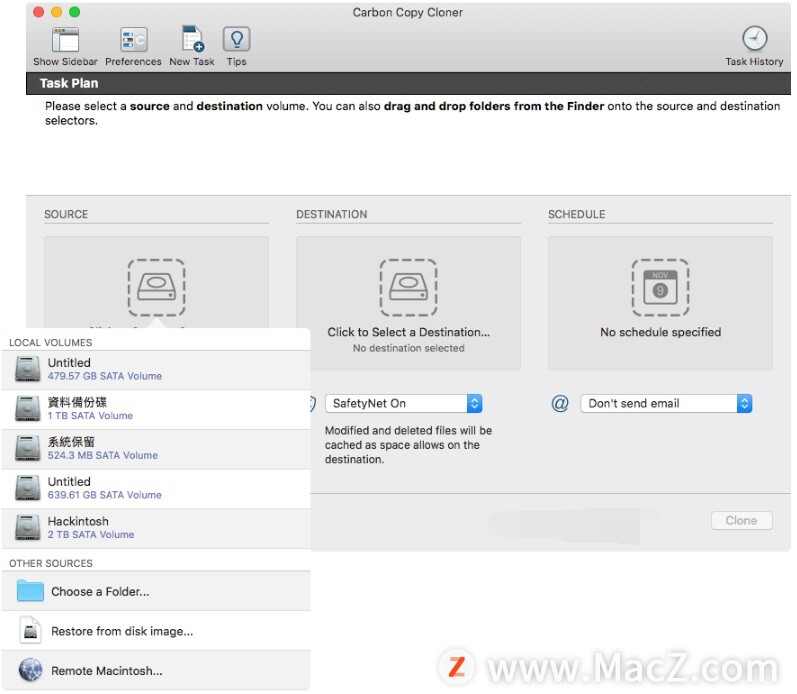Choose a Folder as source
This screenshot has height=694, width=797.
[156, 591]
